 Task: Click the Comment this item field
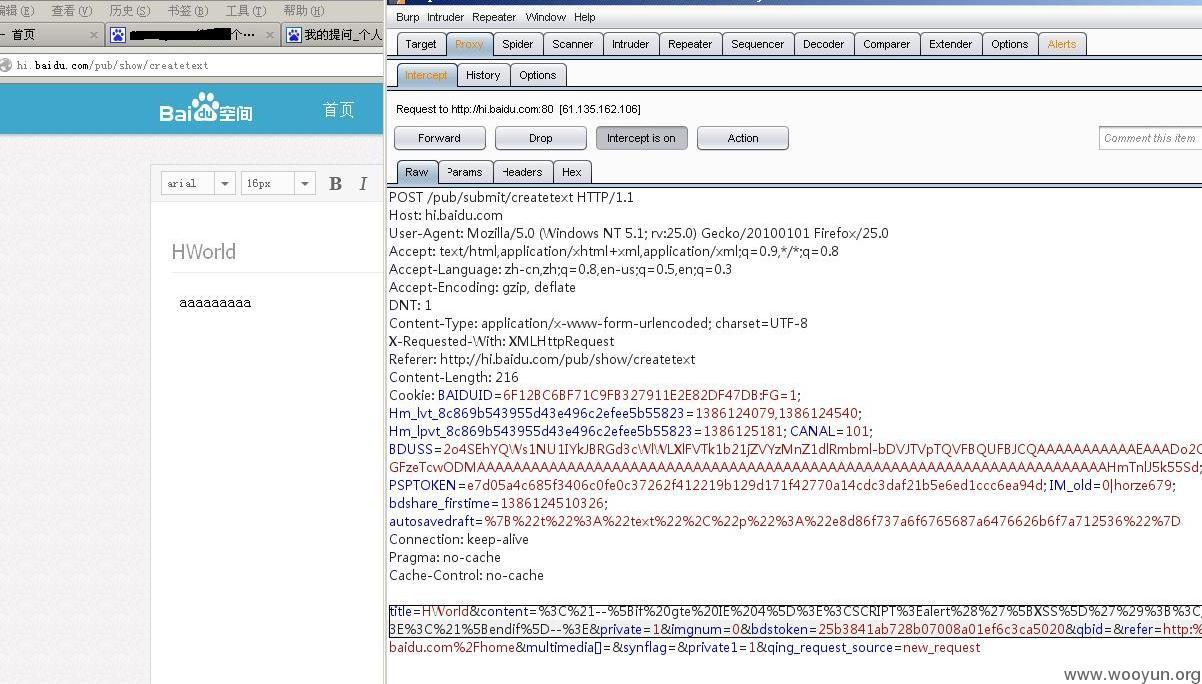point(1151,138)
